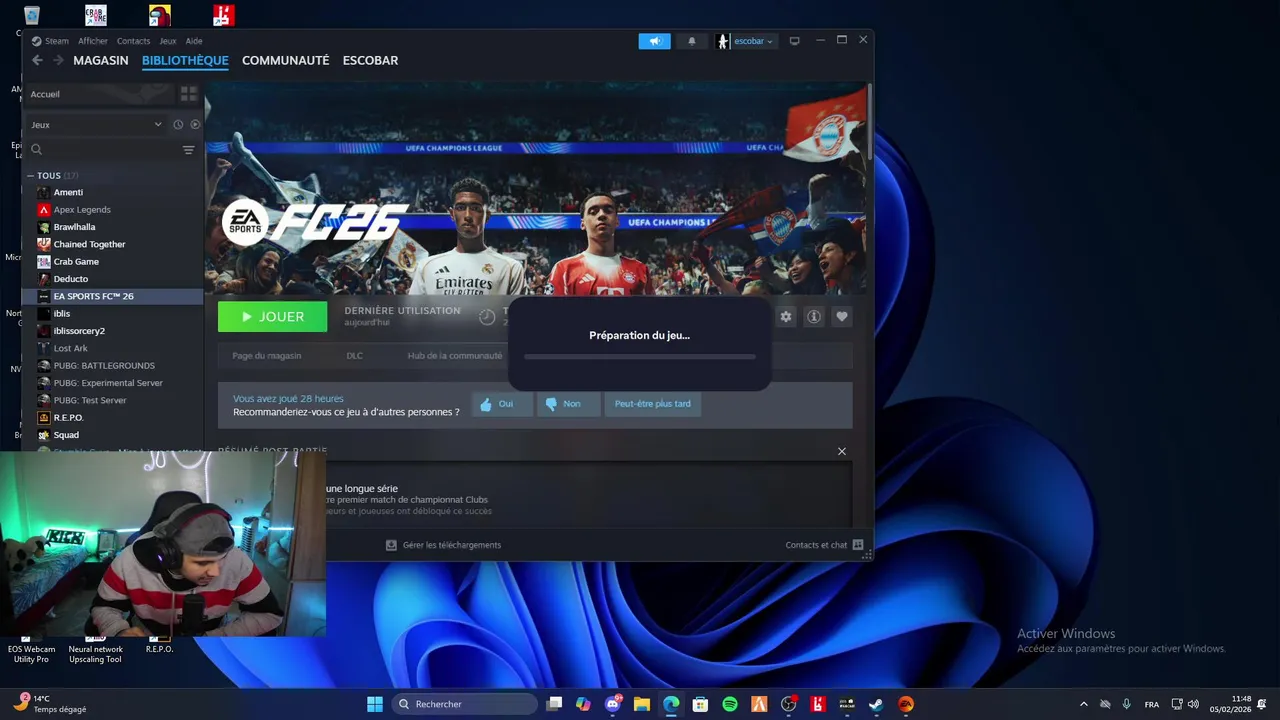Go to the MAGASIN tab

[x=100, y=60]
